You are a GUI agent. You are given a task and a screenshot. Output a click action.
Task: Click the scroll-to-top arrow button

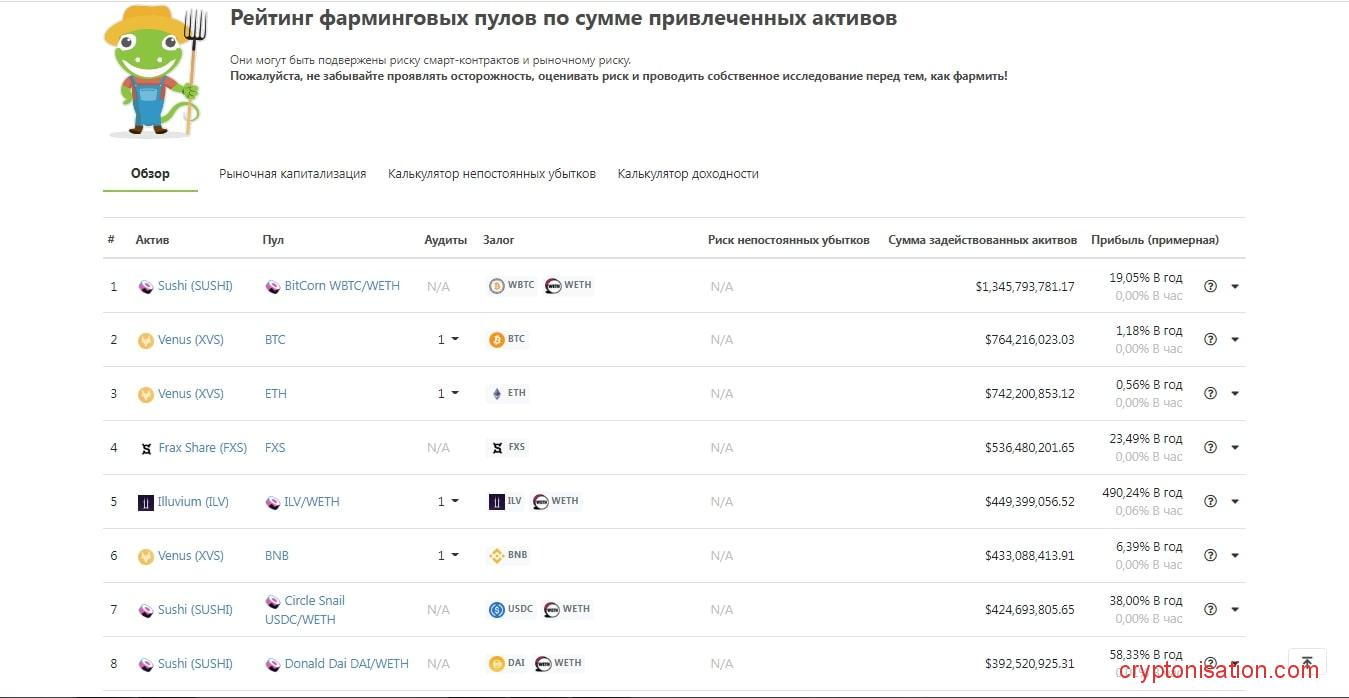(1307, 665)
